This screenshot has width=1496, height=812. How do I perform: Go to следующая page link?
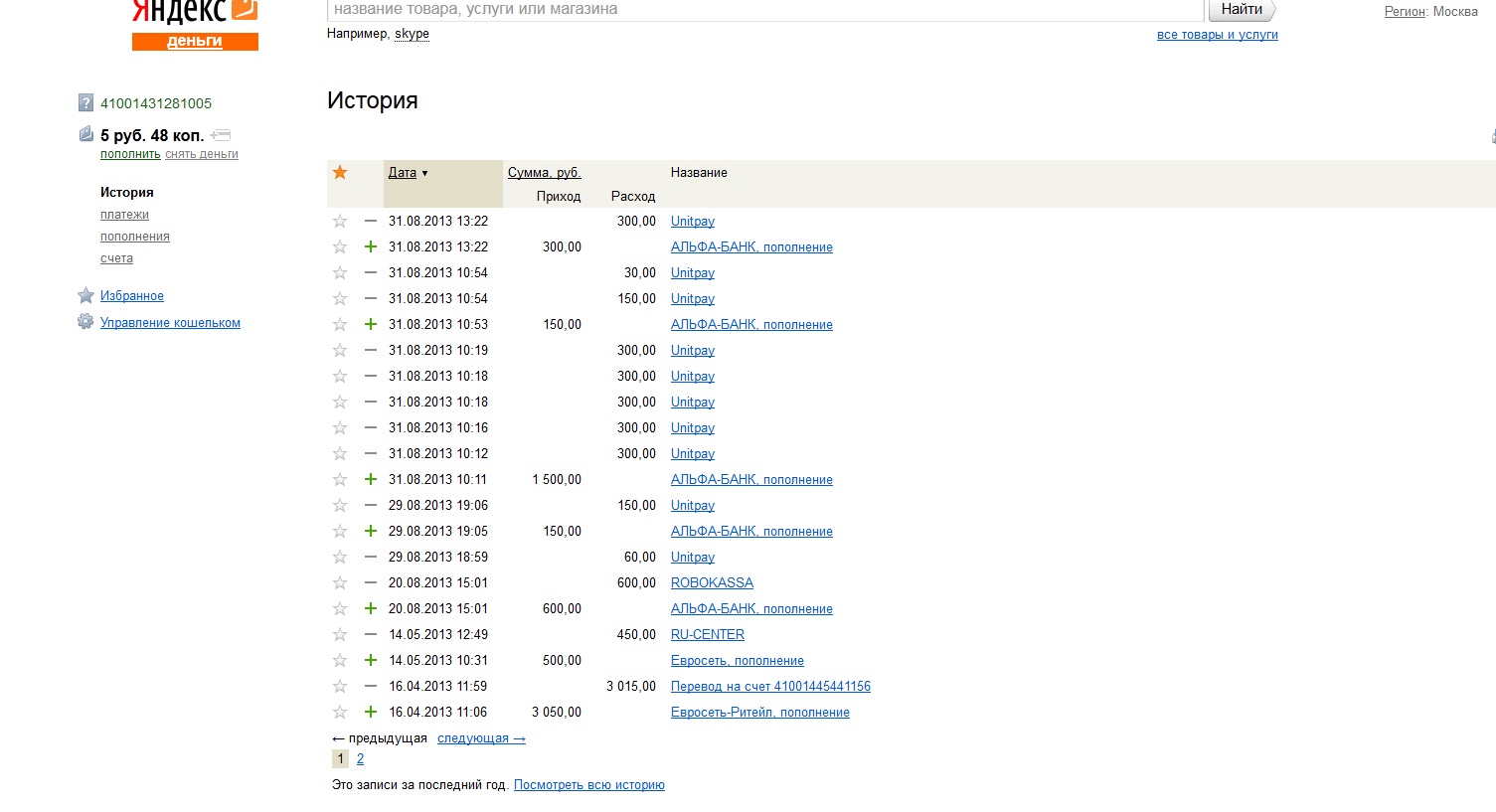point(481,738)
